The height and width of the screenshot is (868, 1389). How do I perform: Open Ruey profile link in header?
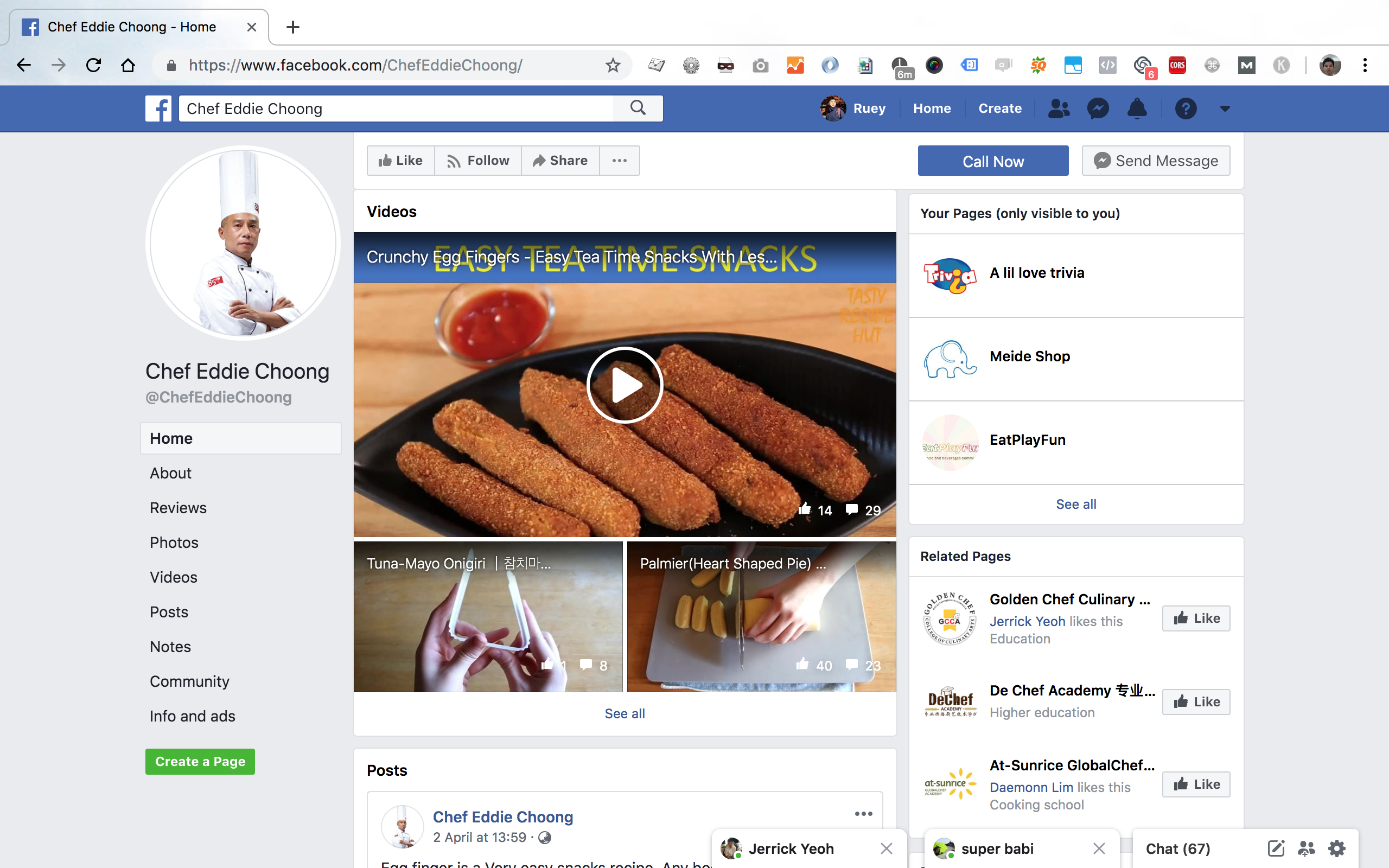pos(853,108)
